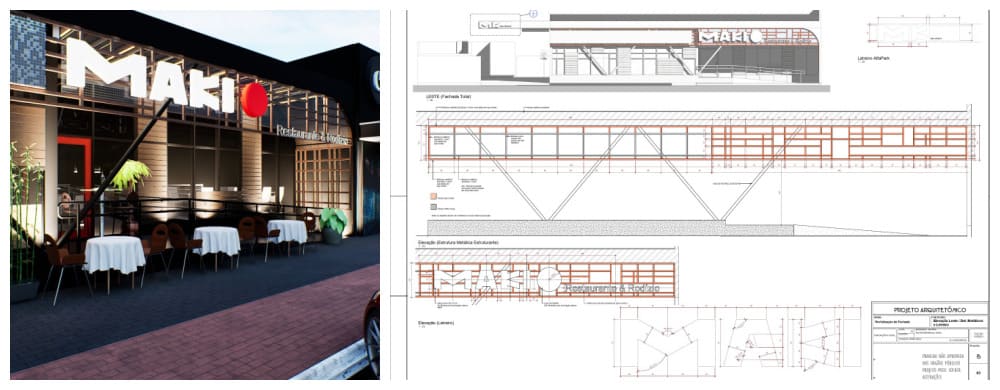The width and height of the screenshot is (1000, 390).
Task: Click the potted plant by the entrance on the render's right
Action: 334,225
